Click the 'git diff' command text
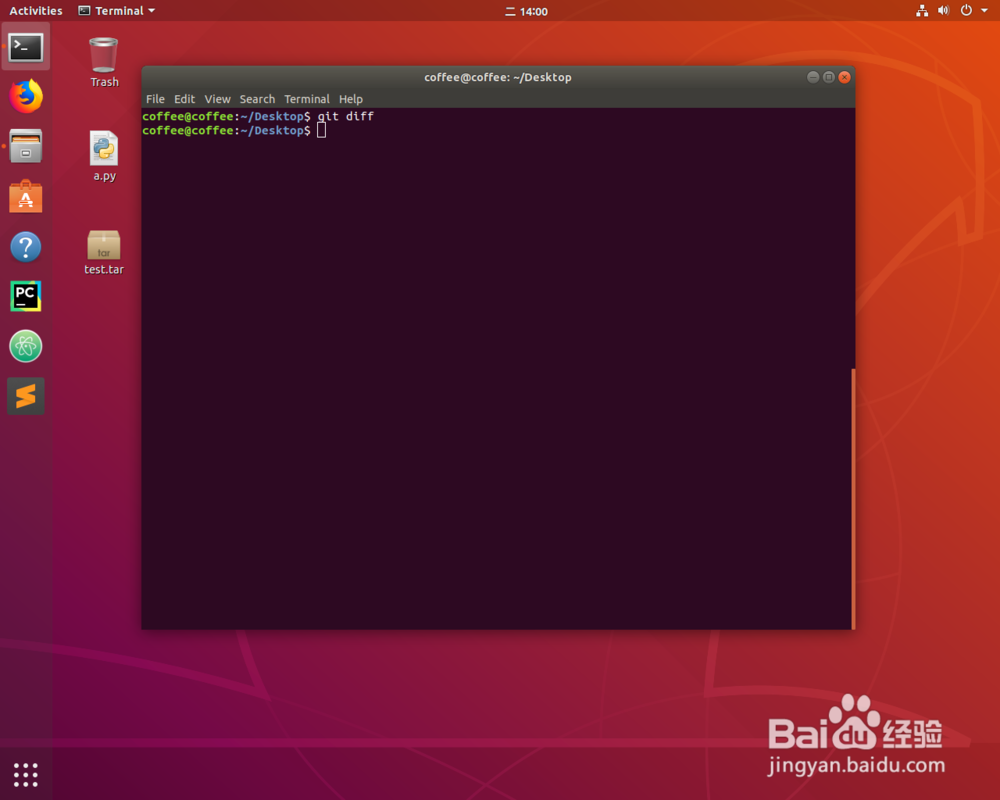The height and width of the screenshot is (800, 1000). (x=346, y=116)
